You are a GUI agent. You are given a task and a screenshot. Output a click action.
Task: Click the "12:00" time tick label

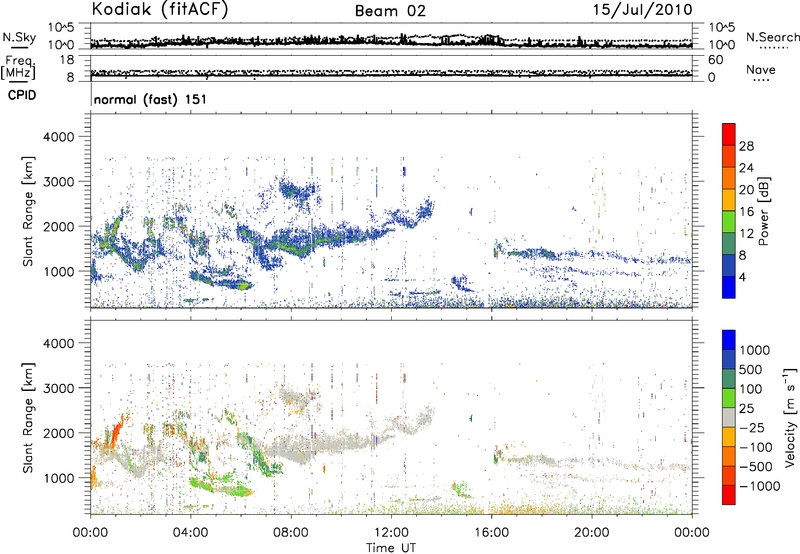(391, 533)
